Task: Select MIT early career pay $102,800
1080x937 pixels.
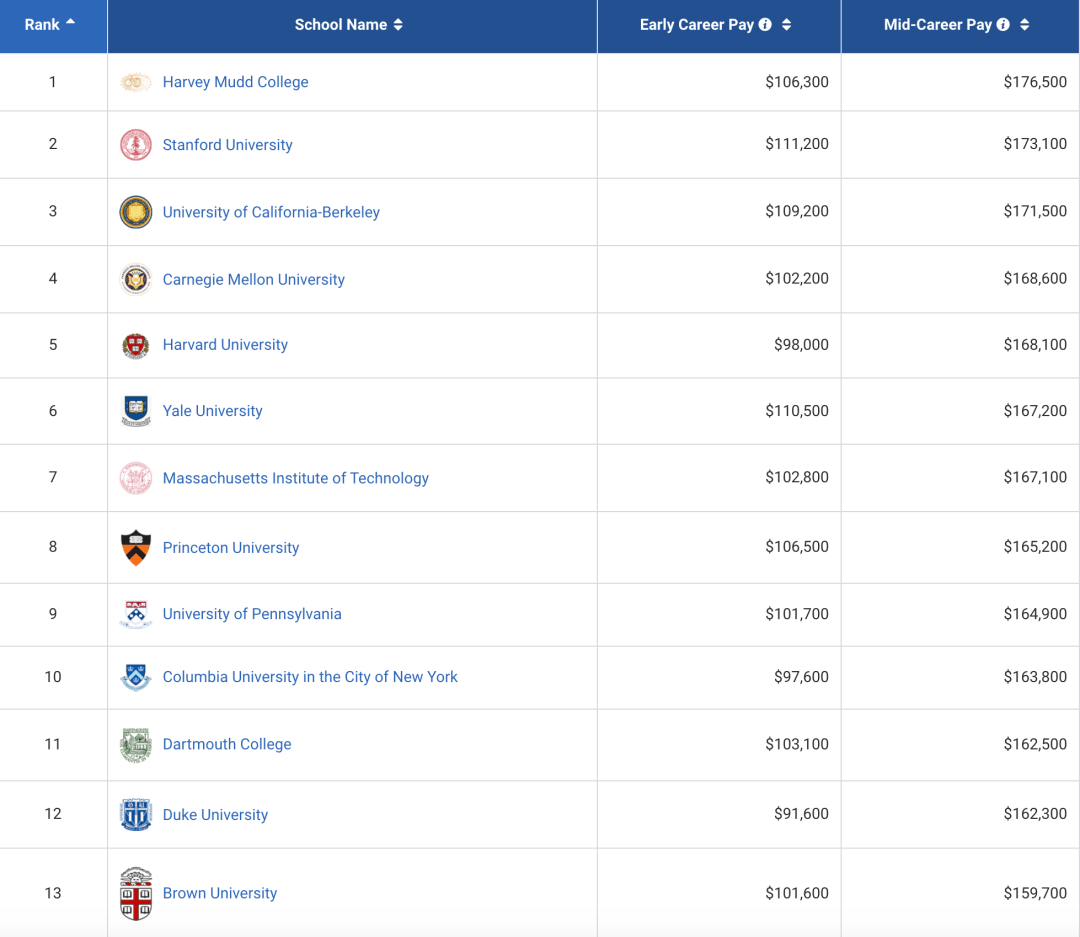Action: [x=797, y=477]
